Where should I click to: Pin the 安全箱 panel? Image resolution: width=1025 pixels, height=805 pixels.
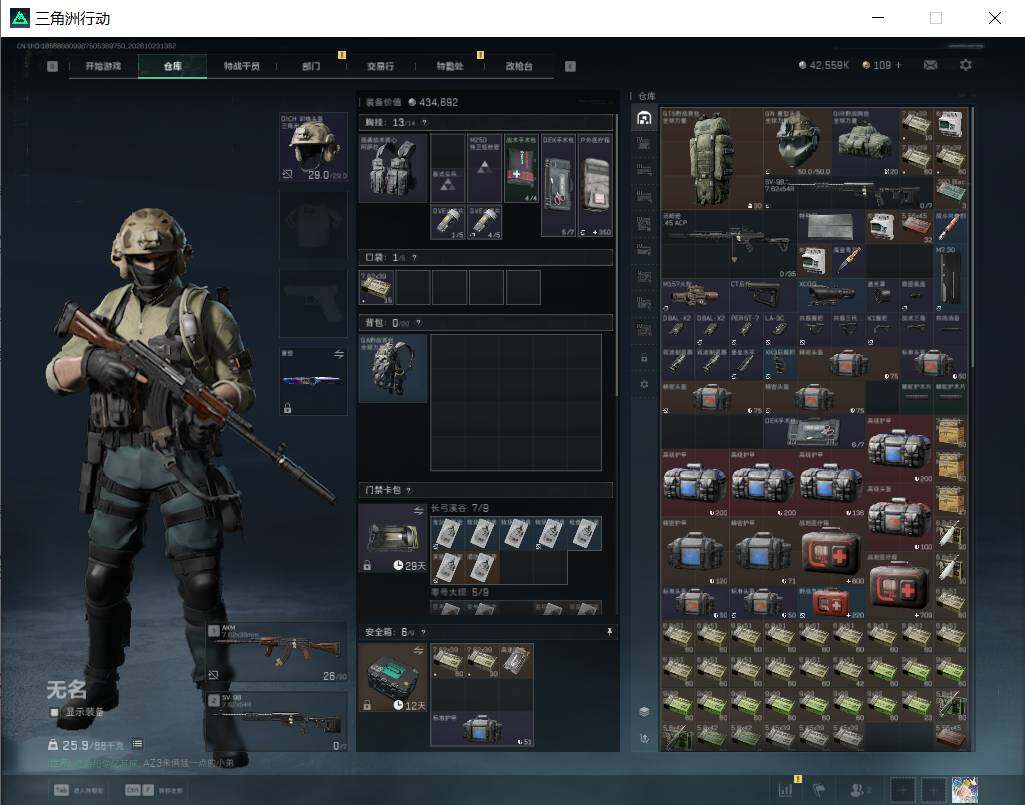click(609, 632)
